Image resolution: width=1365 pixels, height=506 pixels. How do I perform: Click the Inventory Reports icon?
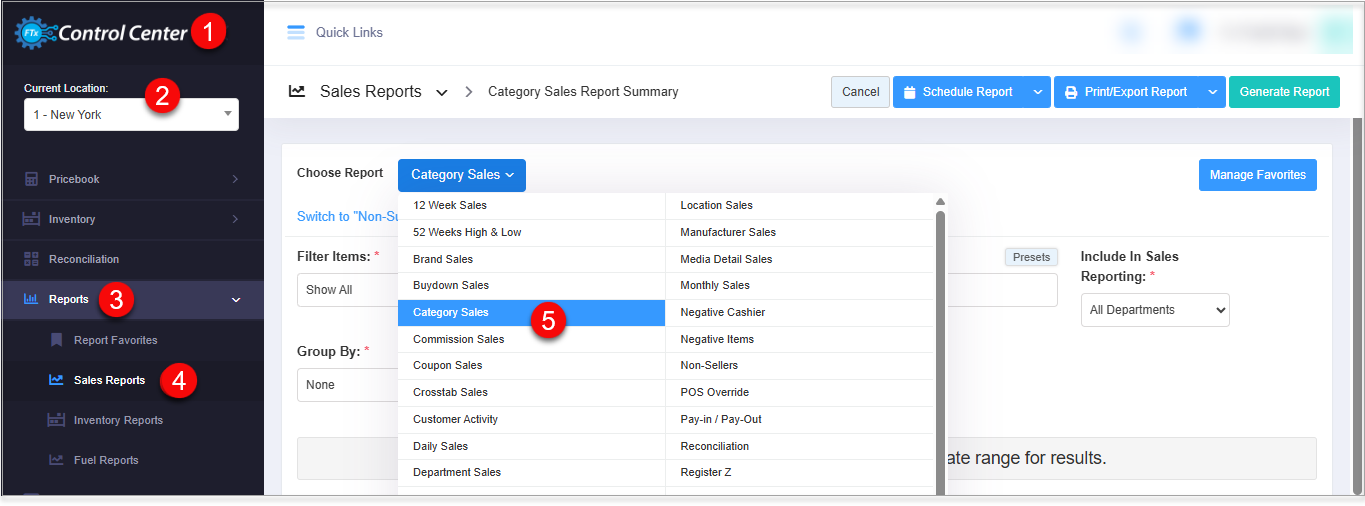click(56, 420)
